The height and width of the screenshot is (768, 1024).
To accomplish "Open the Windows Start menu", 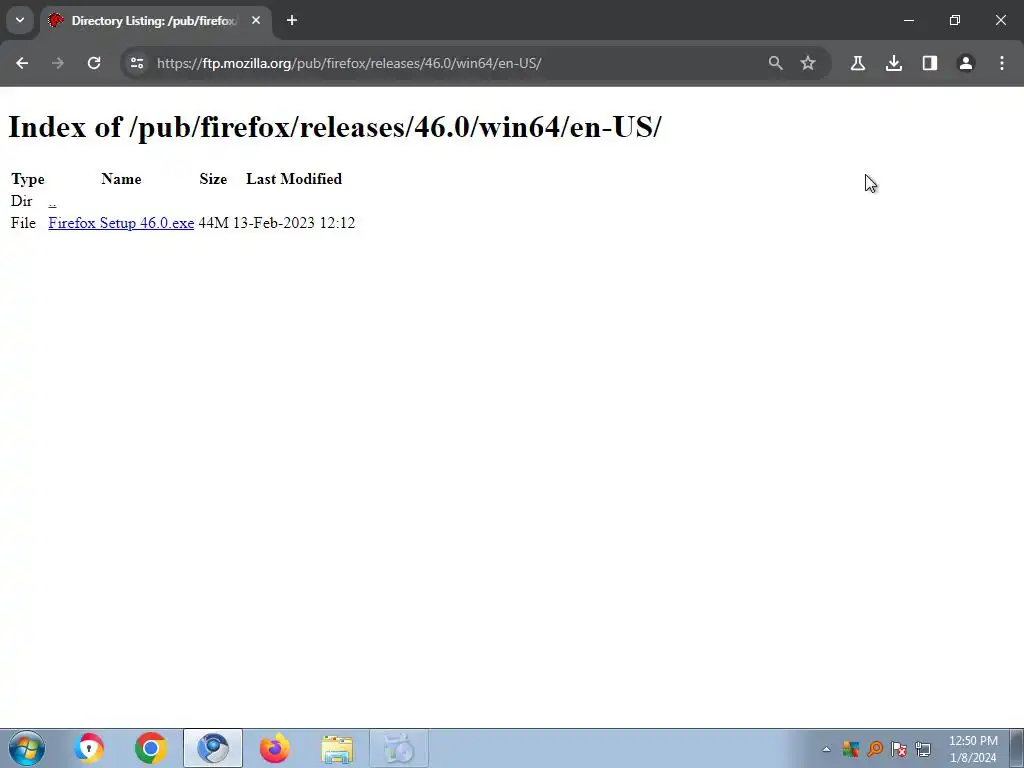I will point(27,748).
